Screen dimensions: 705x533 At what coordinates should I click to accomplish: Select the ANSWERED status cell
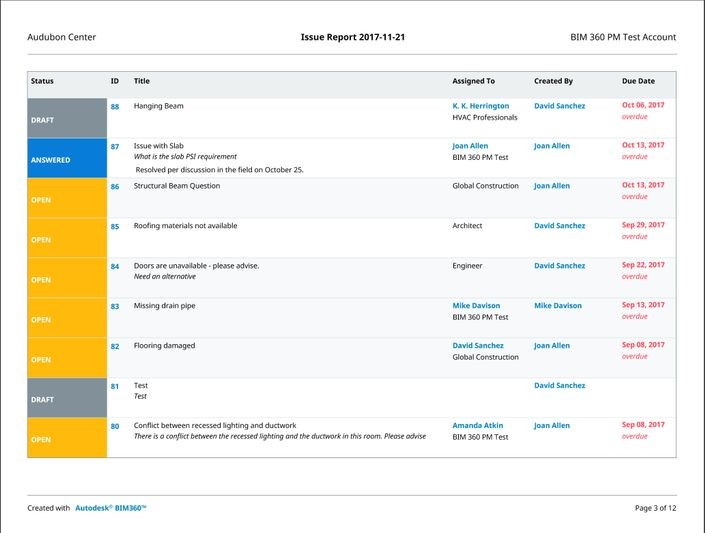coord(67,158)
